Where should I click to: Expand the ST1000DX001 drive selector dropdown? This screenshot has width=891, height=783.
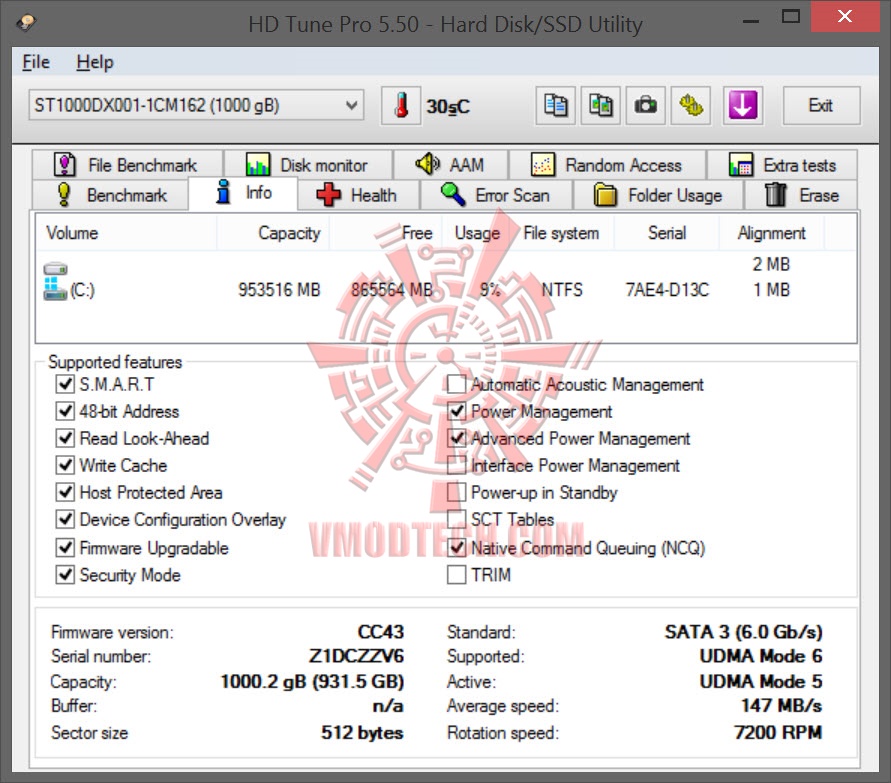coord(196,105)
